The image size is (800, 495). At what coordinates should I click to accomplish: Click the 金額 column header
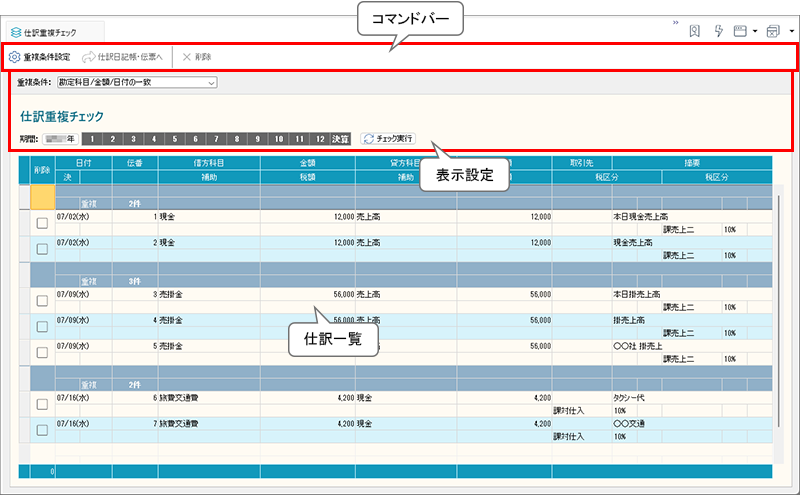point(308,162)
